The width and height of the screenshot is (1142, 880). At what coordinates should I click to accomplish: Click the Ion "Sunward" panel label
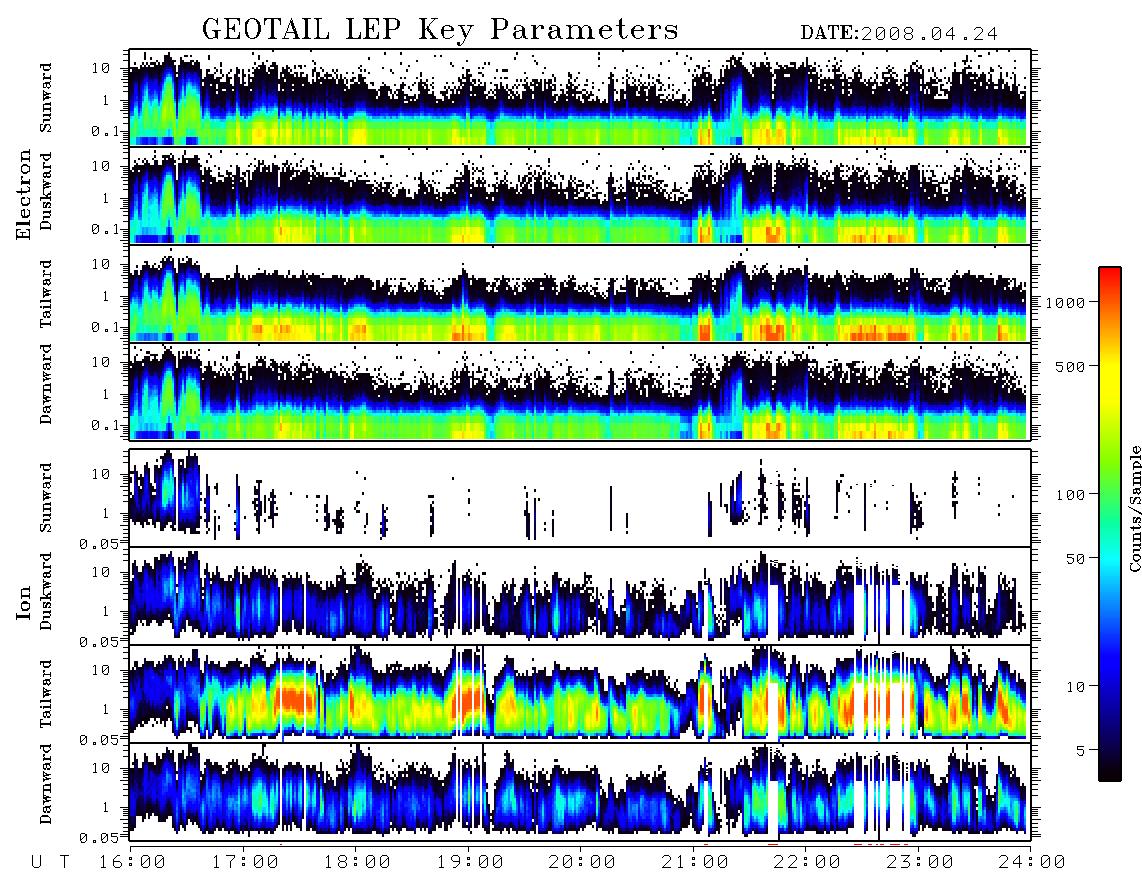tap(46, 497)
